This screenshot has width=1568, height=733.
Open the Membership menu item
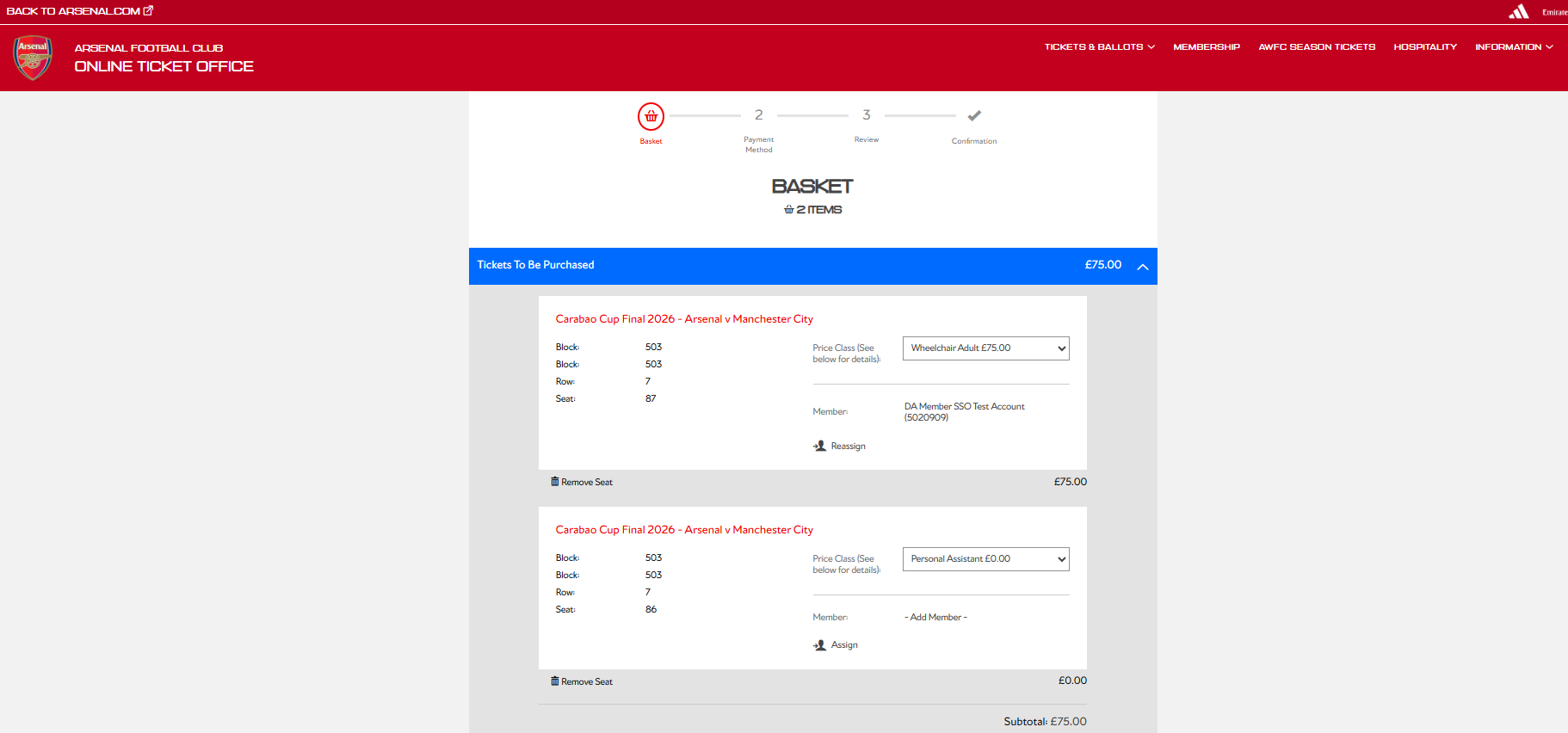[x=1207, y=47]
